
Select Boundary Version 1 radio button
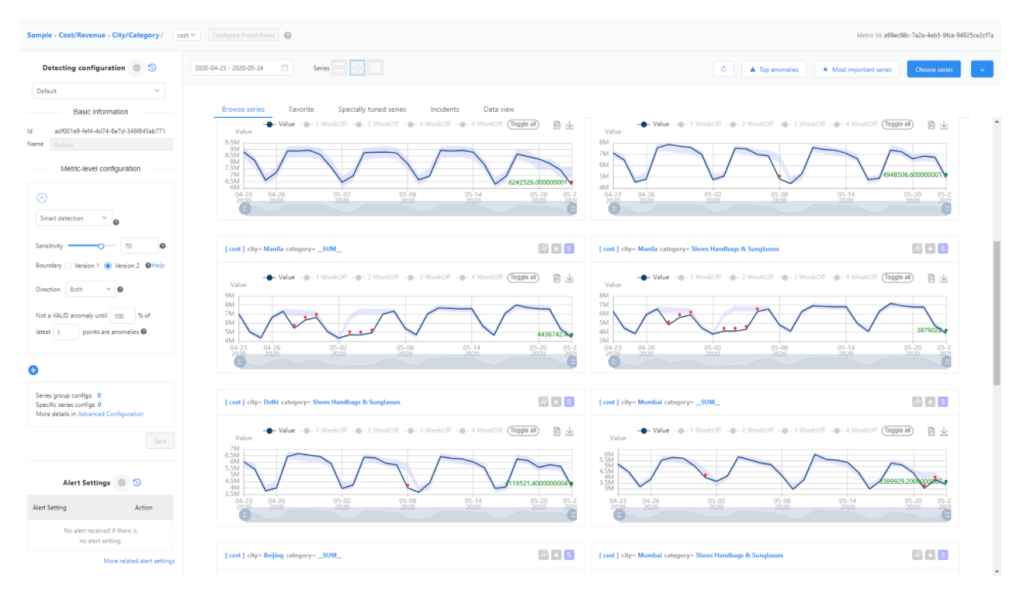tap(69, 265)
